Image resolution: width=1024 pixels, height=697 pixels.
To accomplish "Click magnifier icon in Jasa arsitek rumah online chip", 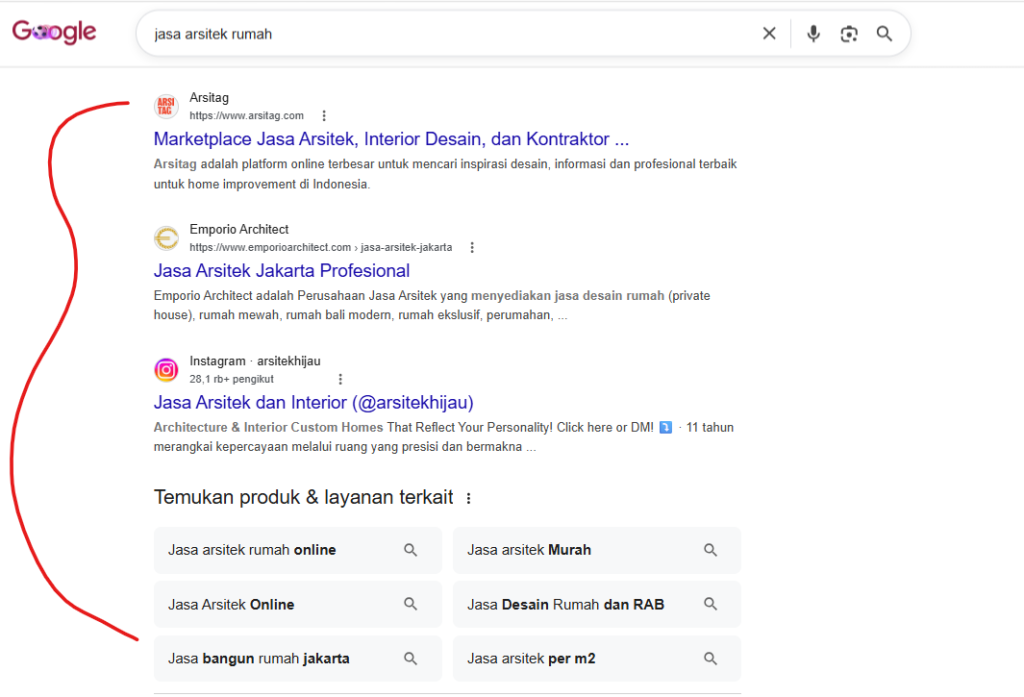I will (410, 550).
